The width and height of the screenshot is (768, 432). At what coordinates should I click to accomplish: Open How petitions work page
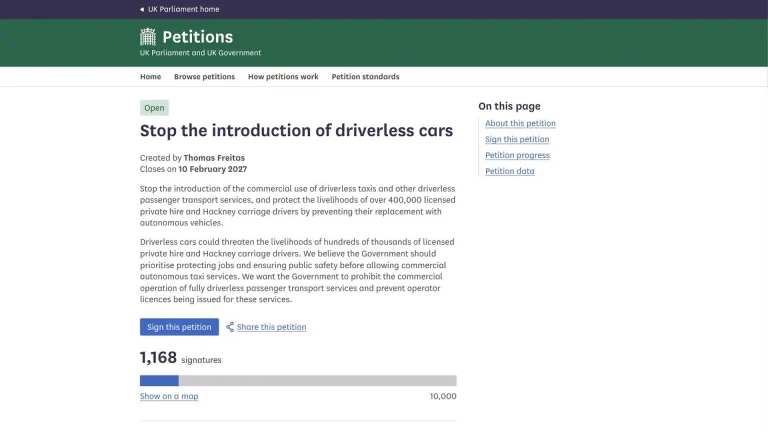click(283, 77)
